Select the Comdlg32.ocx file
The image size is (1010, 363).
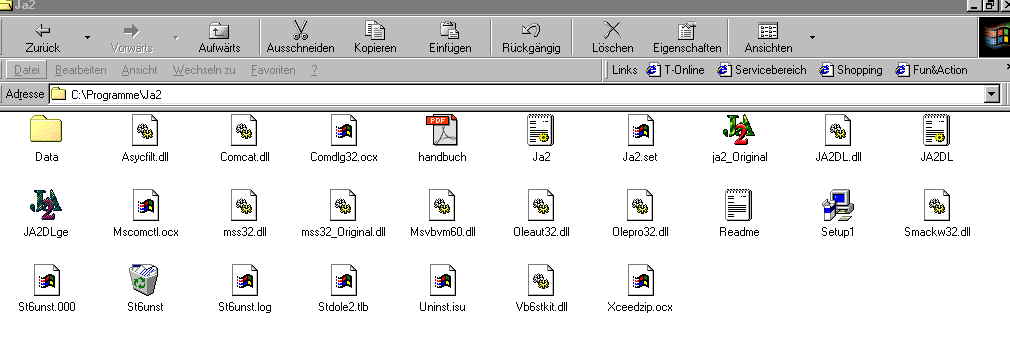tap(343, 138)
